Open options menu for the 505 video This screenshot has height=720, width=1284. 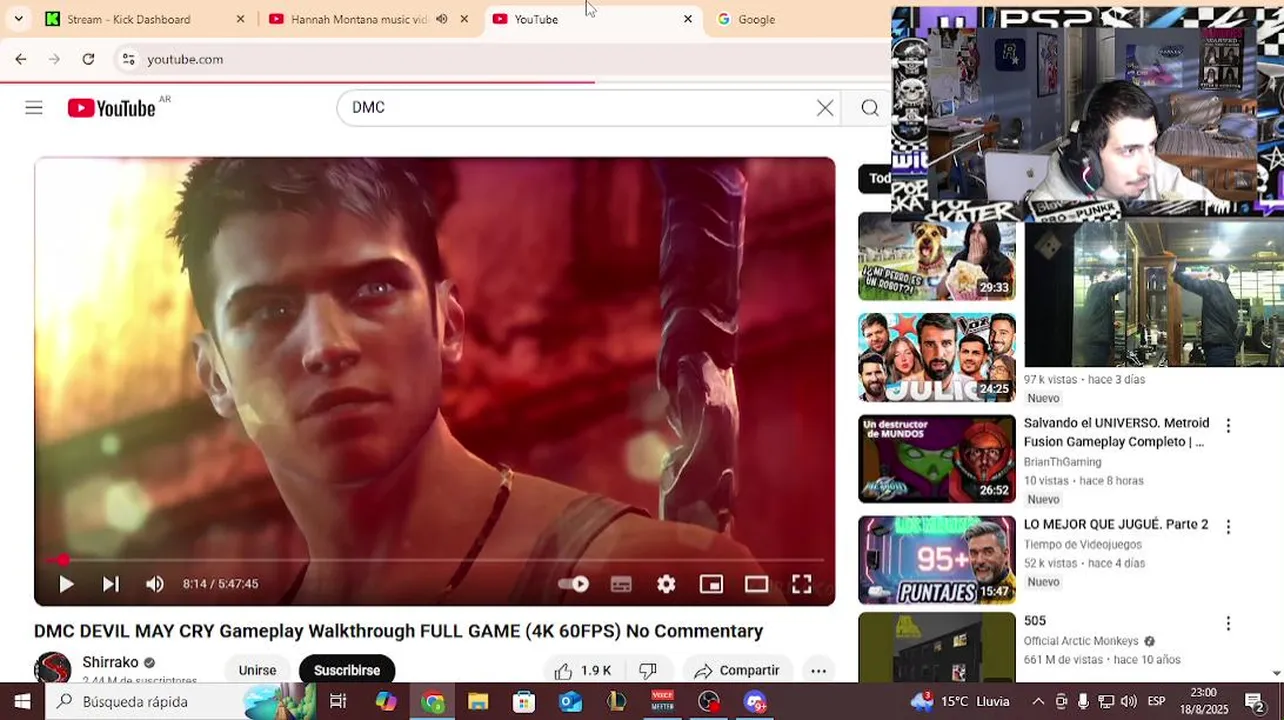tap(1228, 623)
